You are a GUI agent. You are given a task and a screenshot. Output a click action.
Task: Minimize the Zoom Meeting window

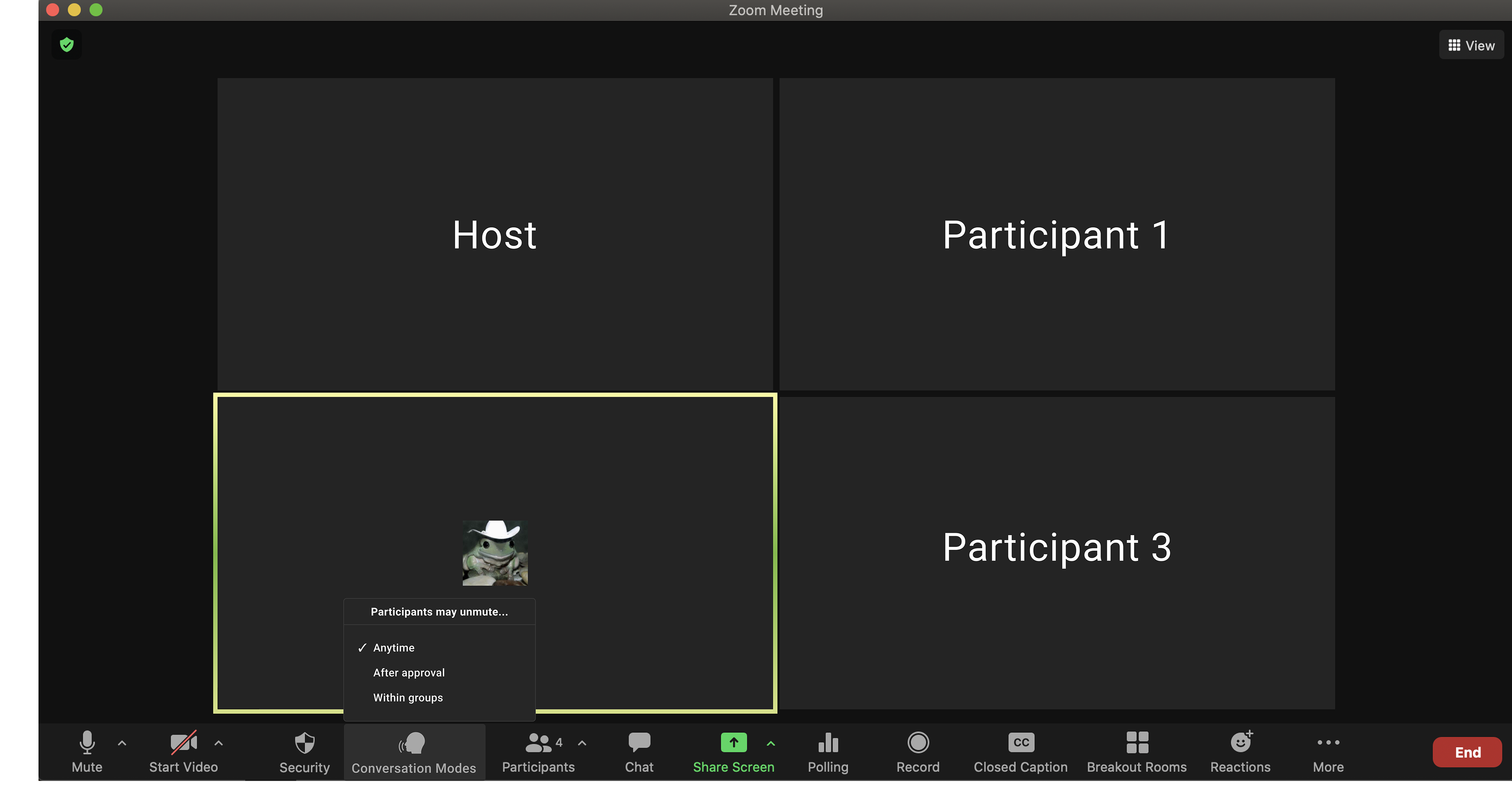(74, 9)
